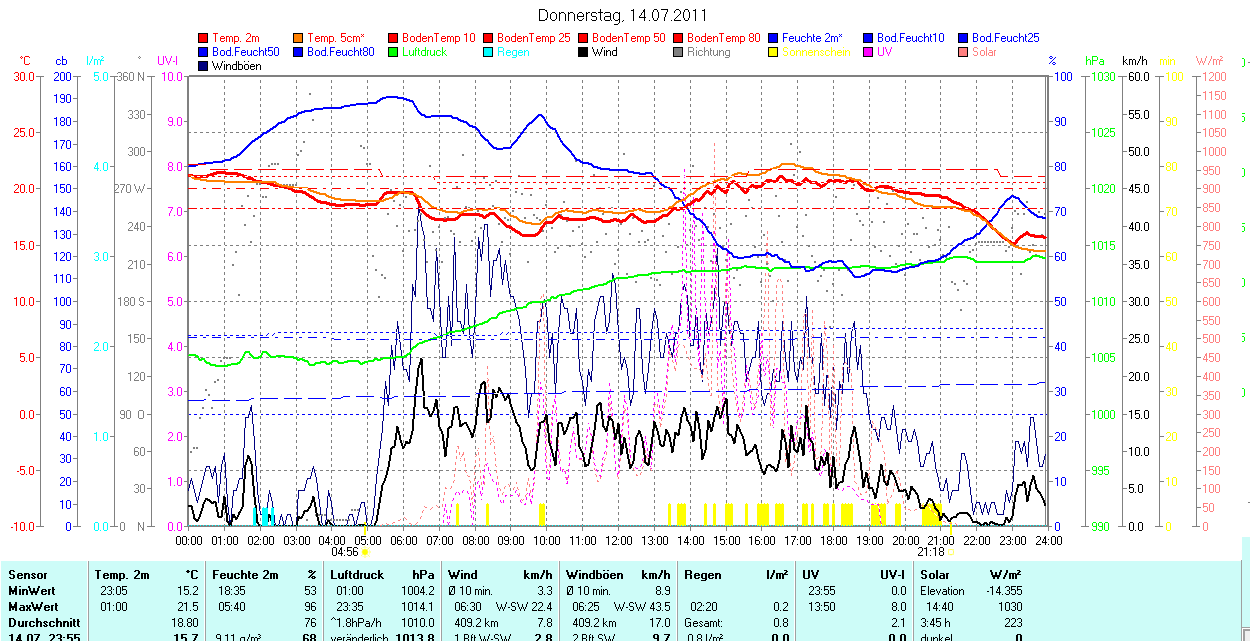Click the gray Richtung legend swatch

coord(678,52)
